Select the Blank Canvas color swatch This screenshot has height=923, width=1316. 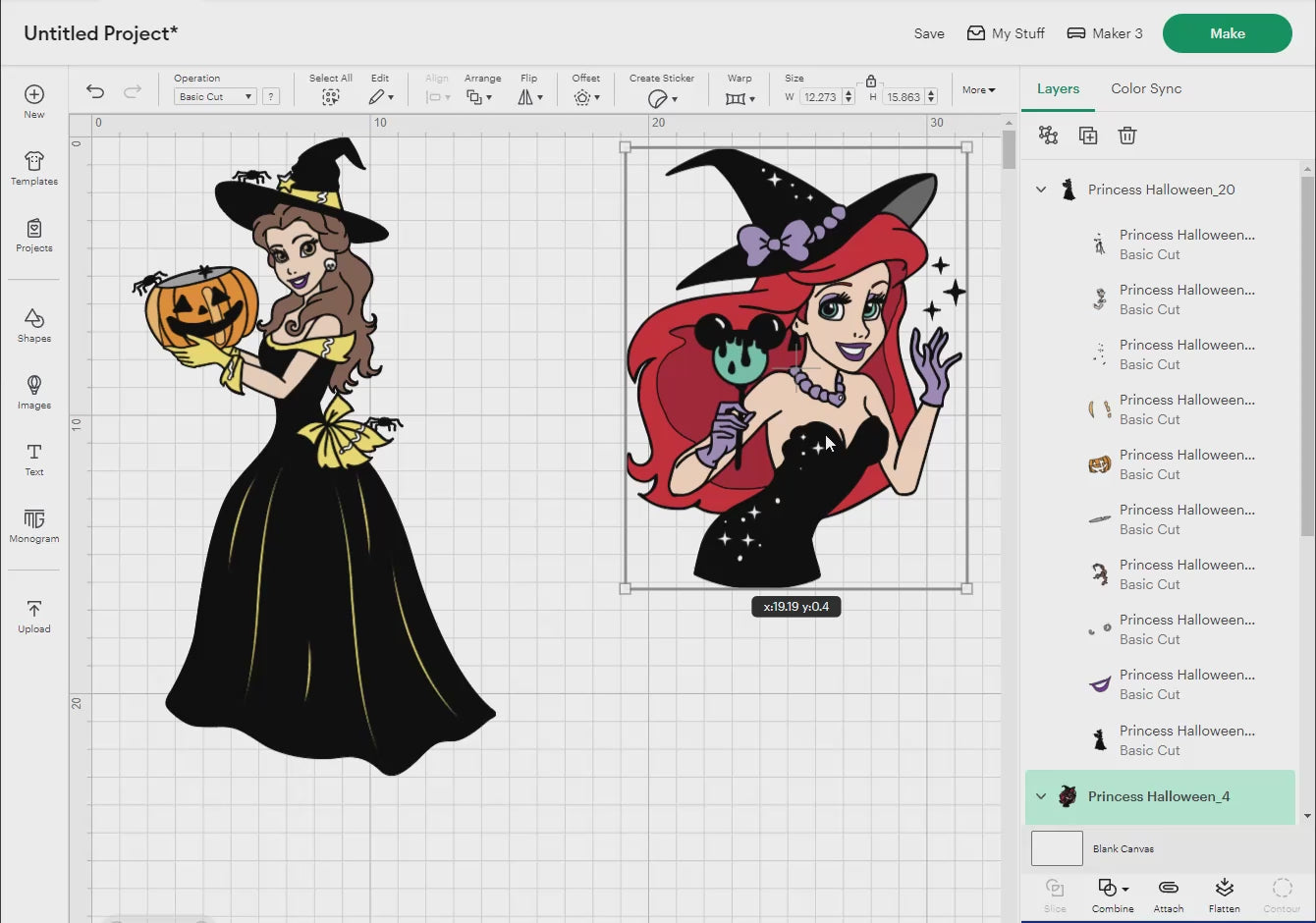1057,848
